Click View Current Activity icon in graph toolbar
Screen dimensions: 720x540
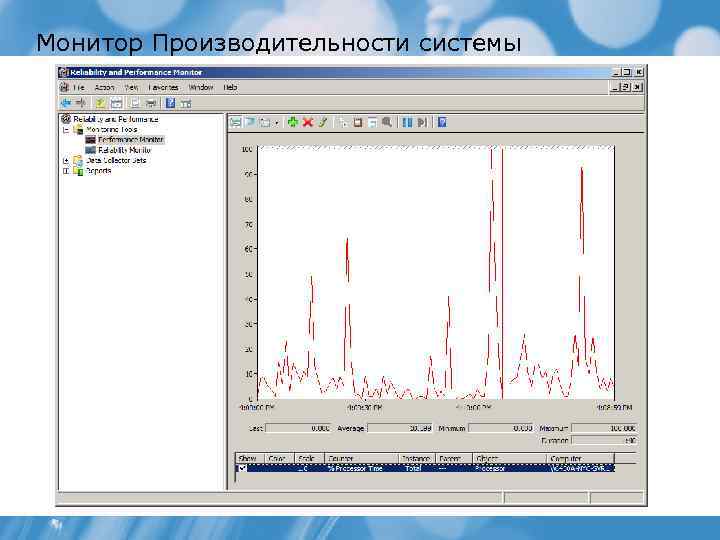click(236, 122)
